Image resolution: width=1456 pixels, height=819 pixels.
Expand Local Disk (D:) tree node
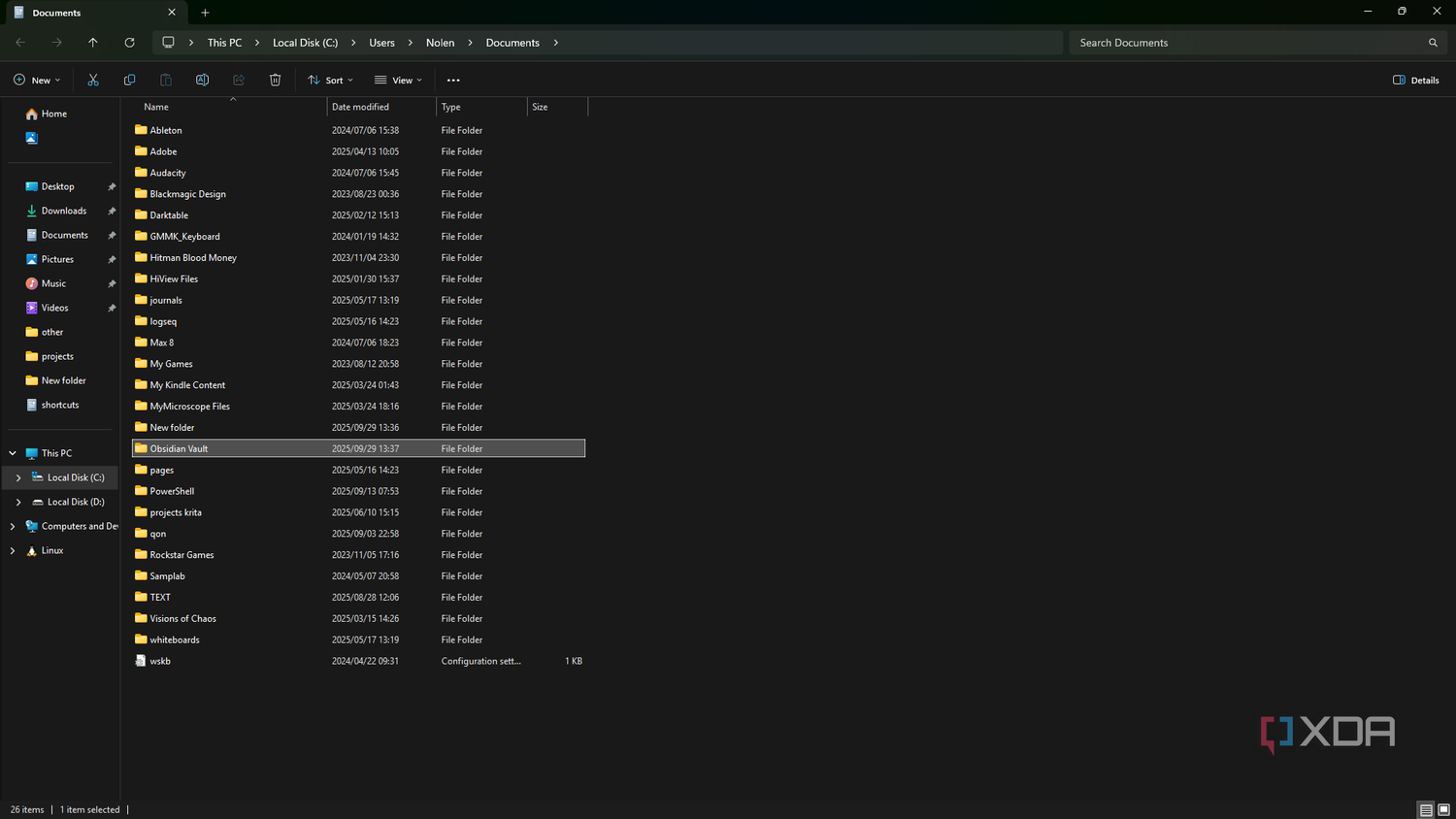[18, 502]
